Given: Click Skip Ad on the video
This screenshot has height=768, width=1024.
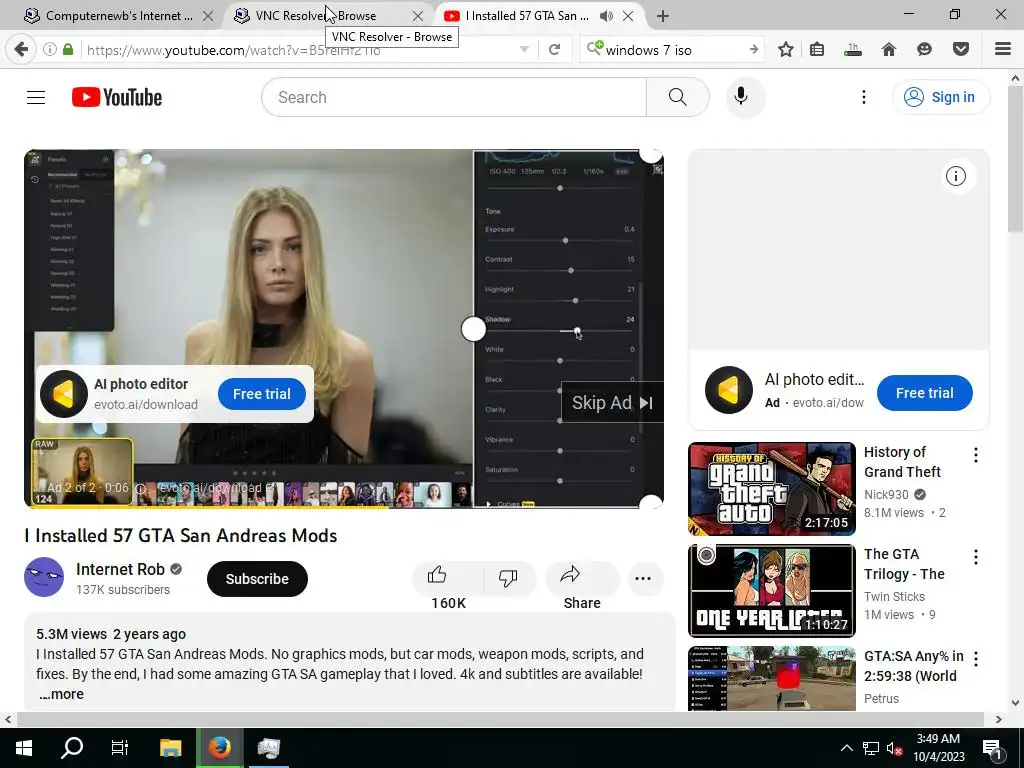Looking at the screenshot, I should 612,403.
